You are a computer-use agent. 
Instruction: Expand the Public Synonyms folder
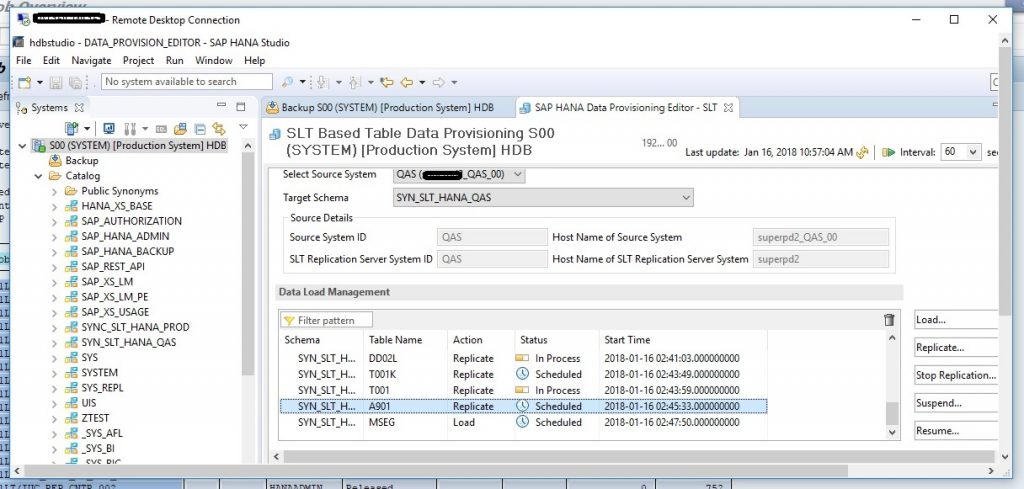click(54, 191)
